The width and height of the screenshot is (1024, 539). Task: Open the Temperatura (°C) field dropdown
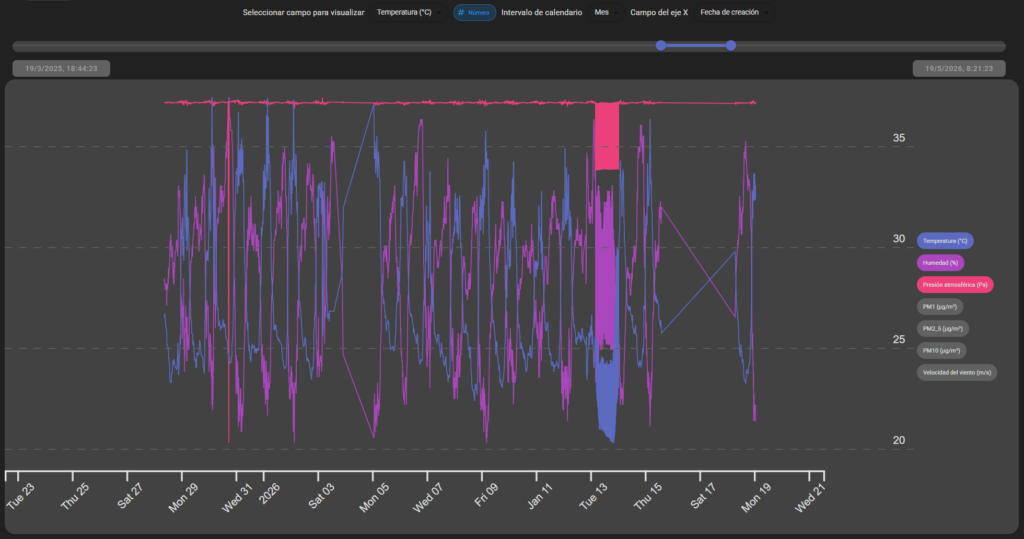(409, 12)
